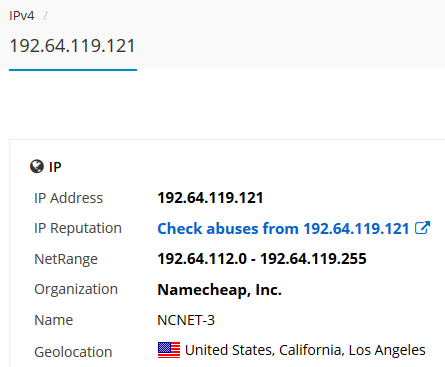The height and width of the screenshot is (367, 445).
Task: Click the IPv4 breadcrumb link
Action: pos(22,16)
